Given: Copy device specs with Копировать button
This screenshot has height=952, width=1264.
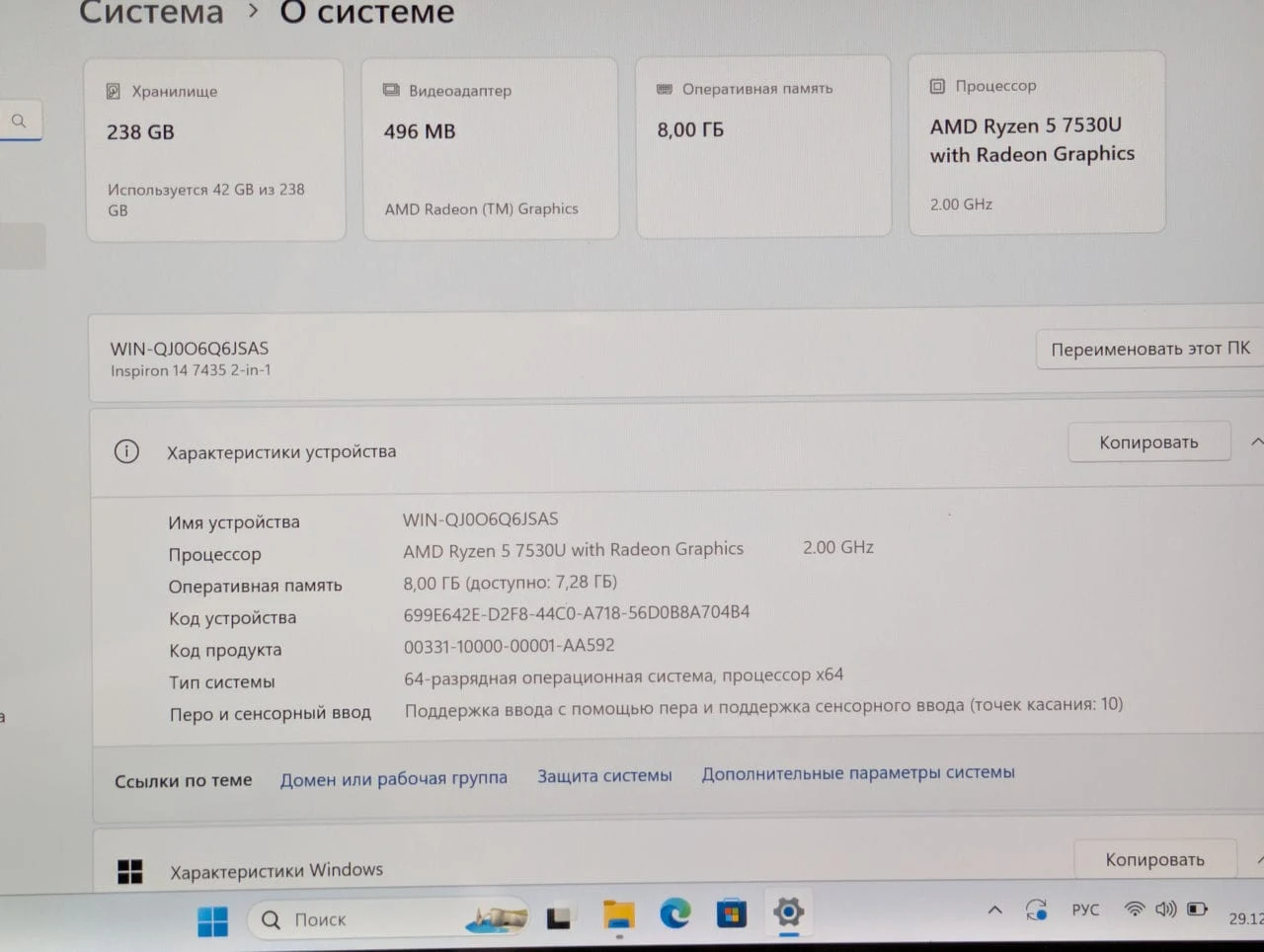Looking at the screenshot, I should 1149,442.
